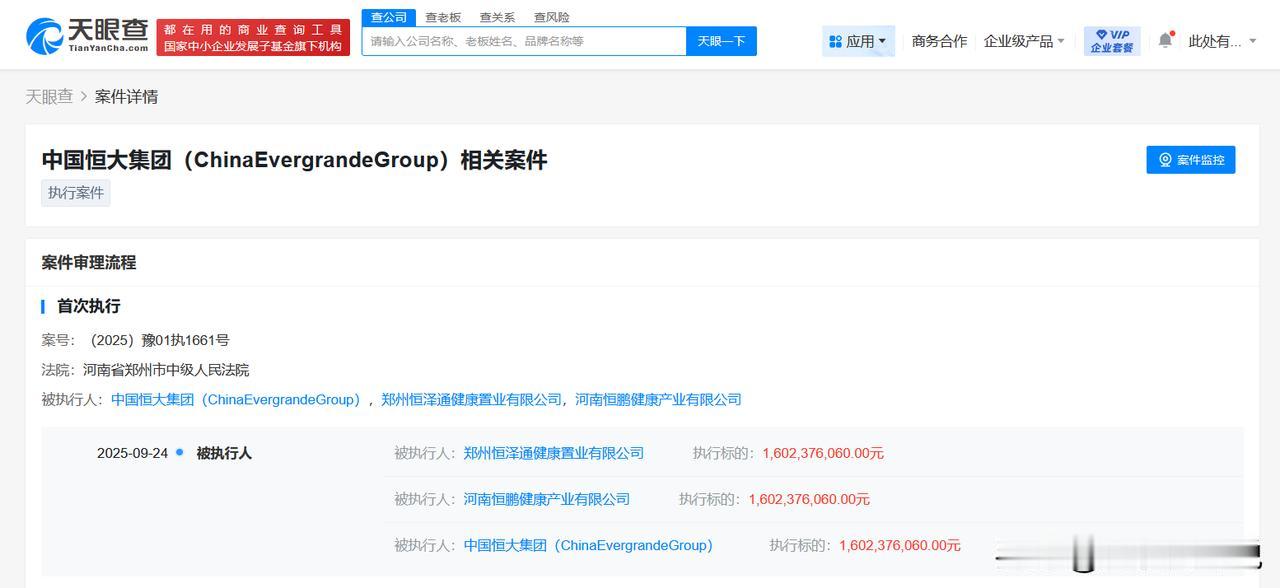Click the 首次执行 section heading

[x=88, y=306]
